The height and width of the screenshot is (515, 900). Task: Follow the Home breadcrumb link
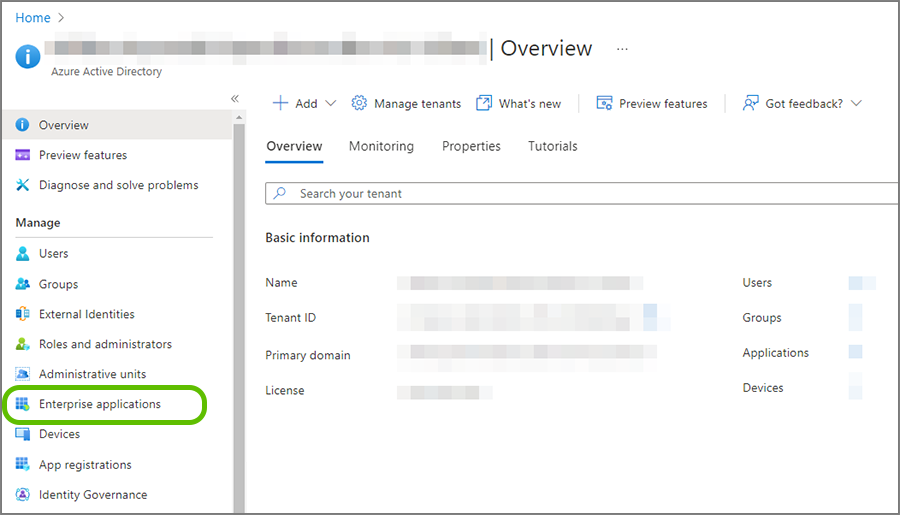tap(33, 18)
